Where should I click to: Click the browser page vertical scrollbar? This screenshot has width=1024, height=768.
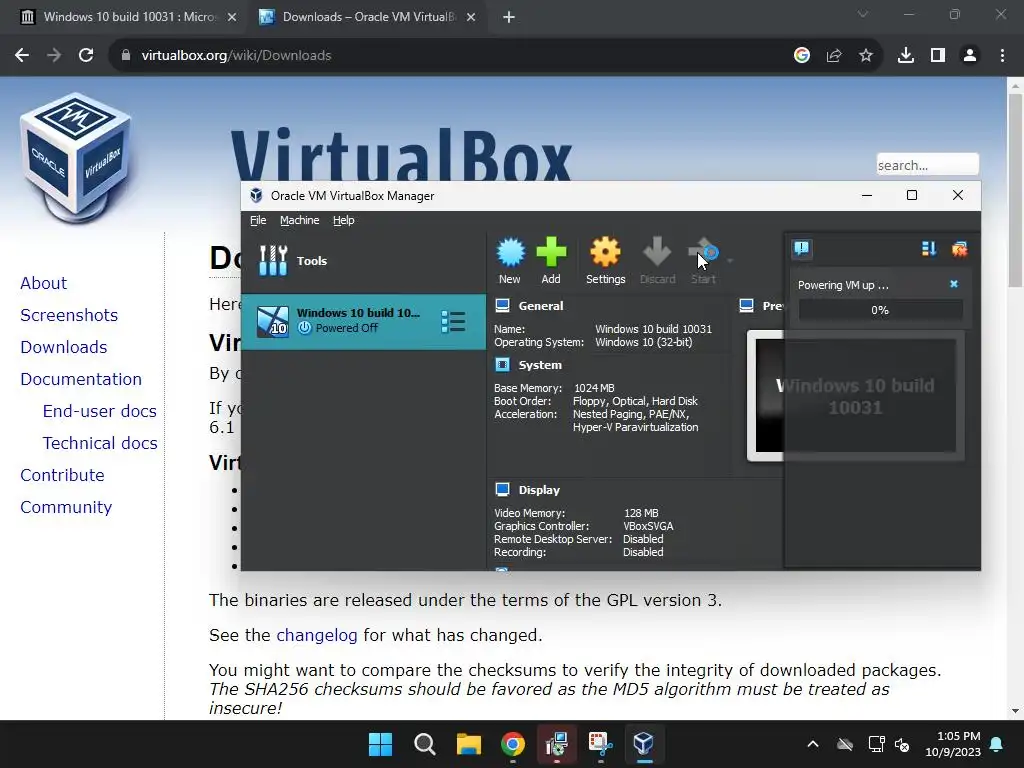click(x=1015, y=189)
